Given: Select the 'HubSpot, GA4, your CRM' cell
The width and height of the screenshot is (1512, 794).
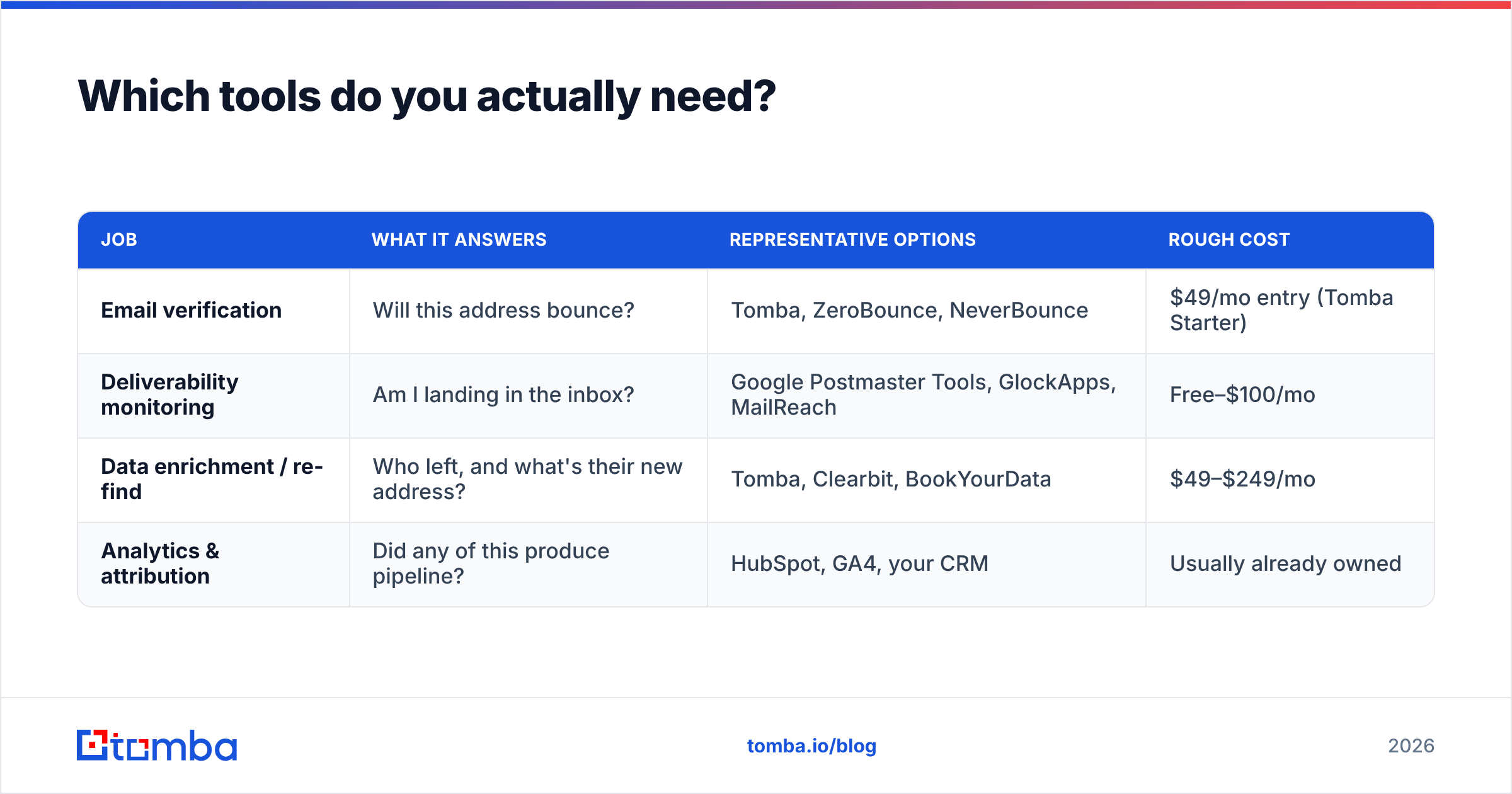Looking at the screenshot, I should (x=927, y=564).
